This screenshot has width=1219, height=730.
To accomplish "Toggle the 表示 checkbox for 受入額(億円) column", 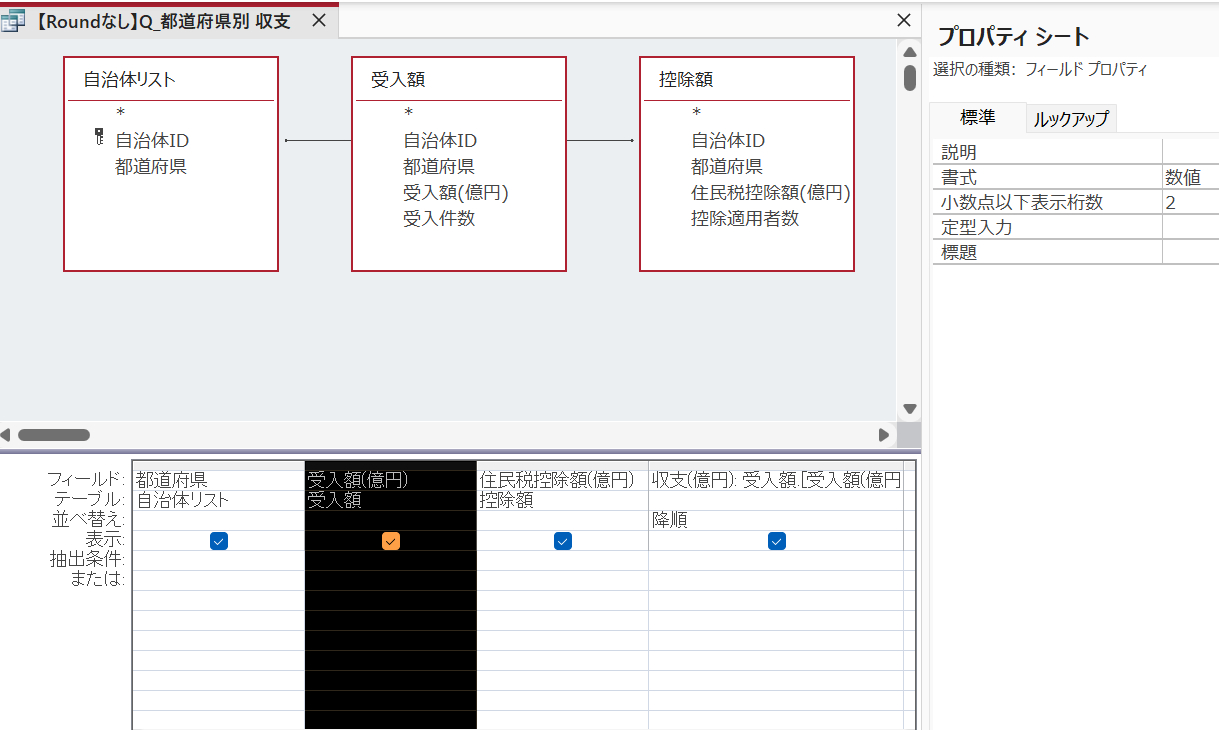I will (x=391, y=541).
